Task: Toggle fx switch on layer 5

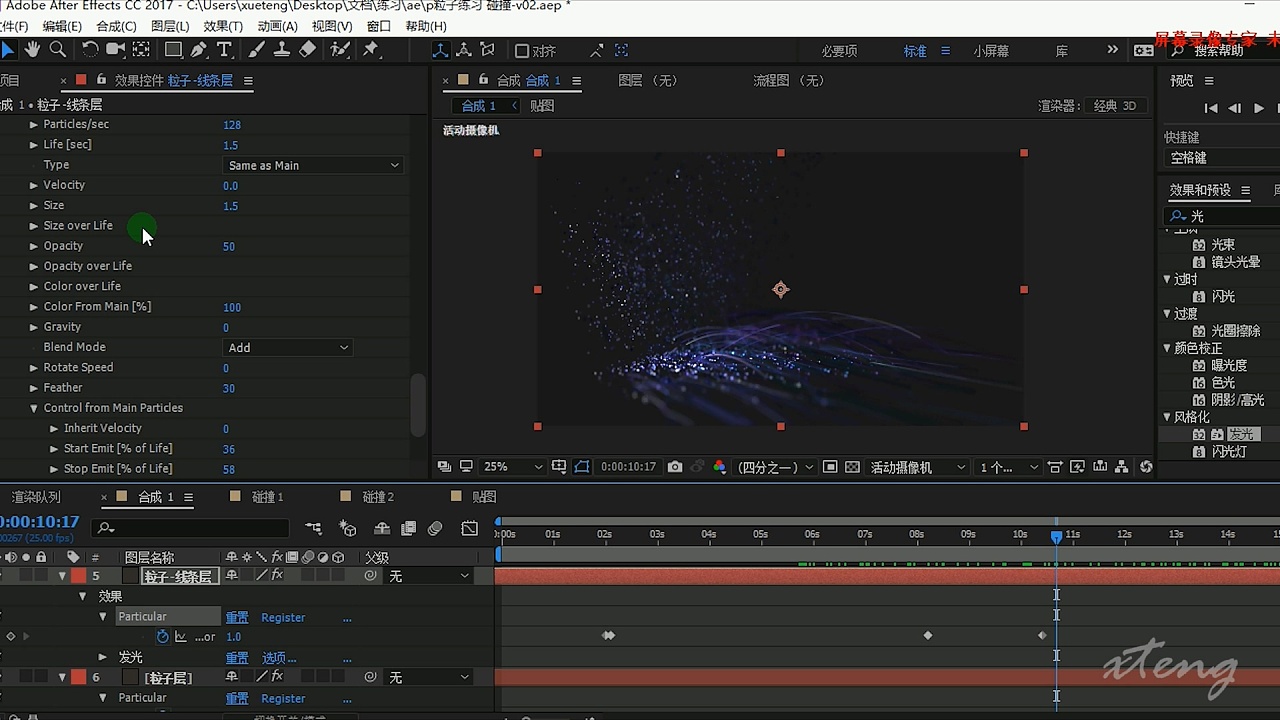Action: [x=277, y=575]
